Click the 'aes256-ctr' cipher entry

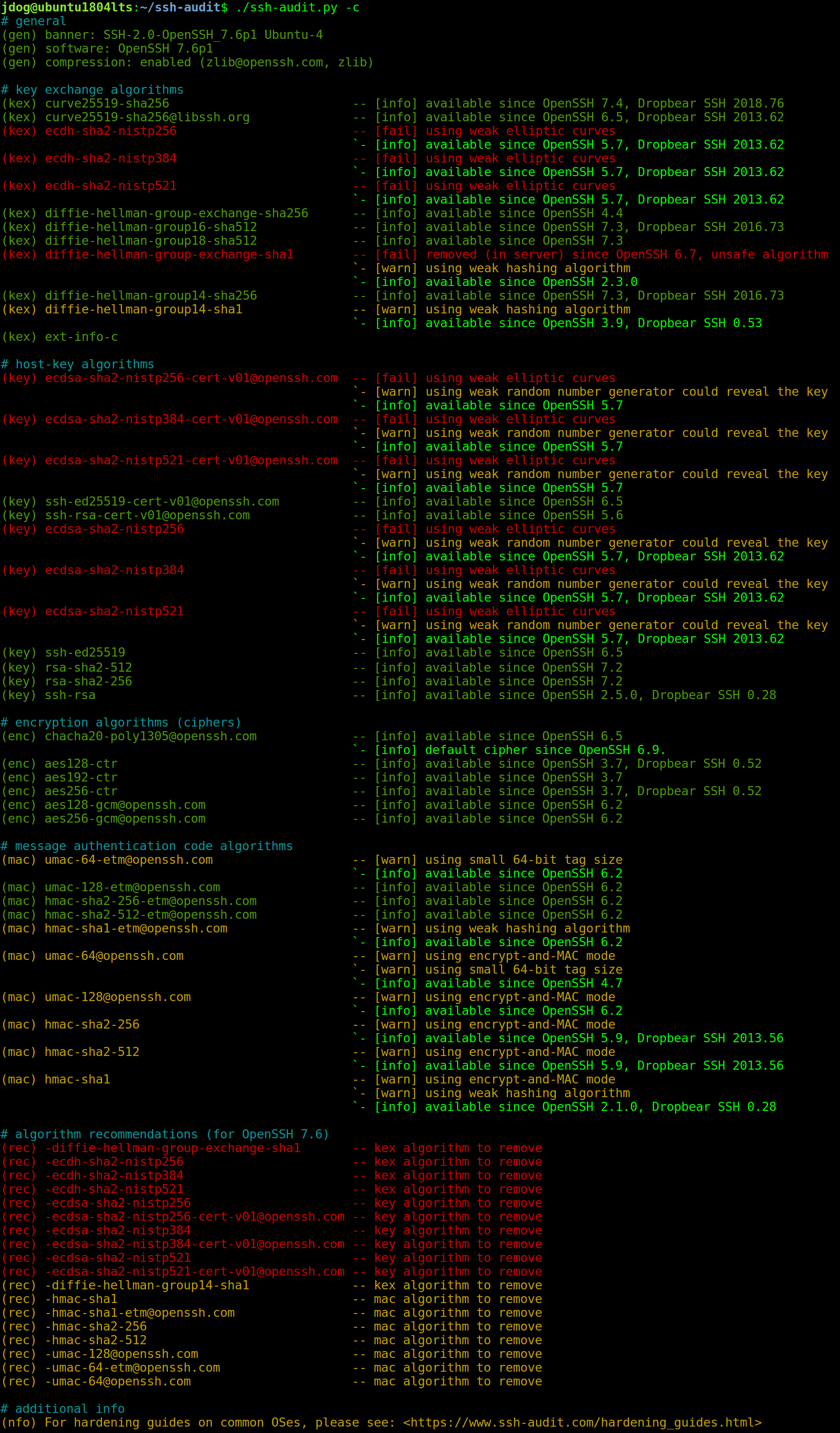click(x=81, y=791)
